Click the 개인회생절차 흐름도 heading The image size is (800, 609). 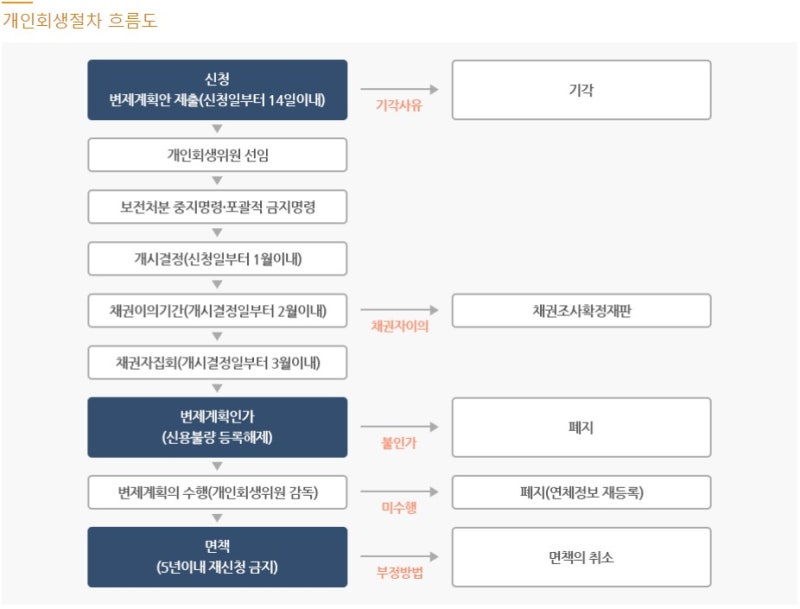click(x=80, y=21)
